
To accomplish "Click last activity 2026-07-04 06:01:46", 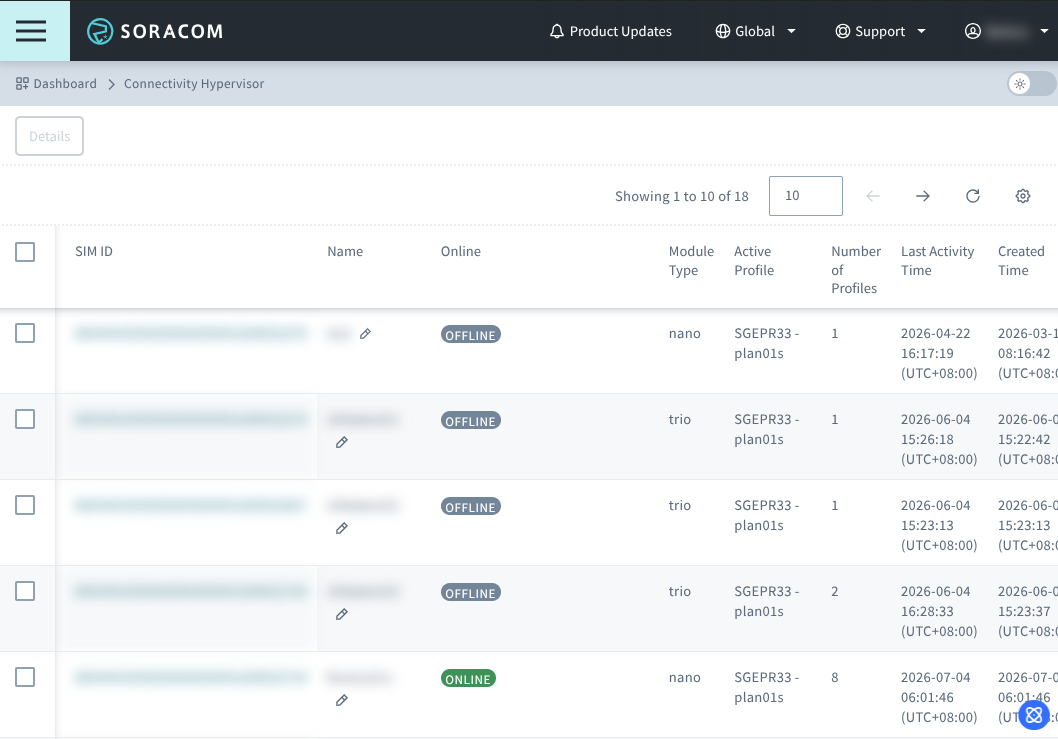I will tap(939, 697).
